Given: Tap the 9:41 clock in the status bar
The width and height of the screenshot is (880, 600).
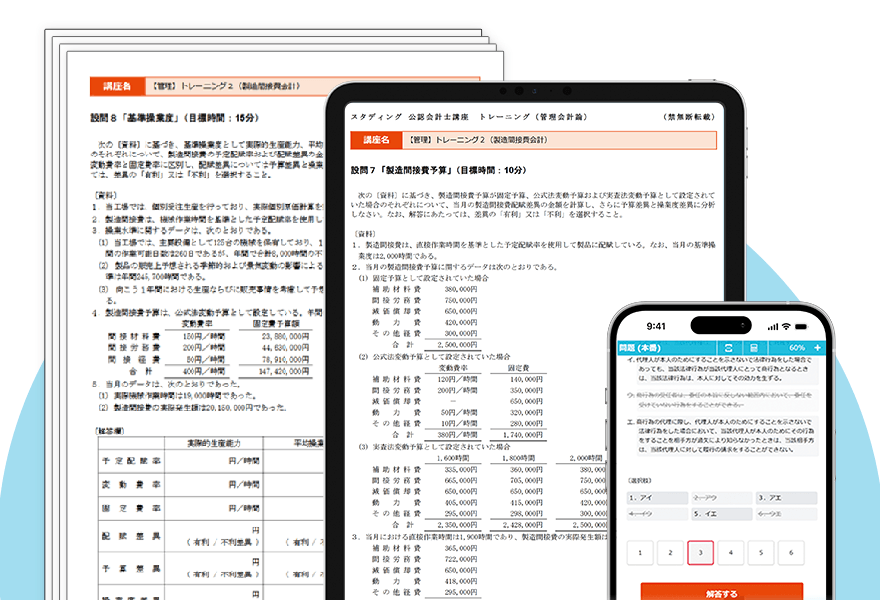Looking at the screenshot, I should [x=657, y=325].
